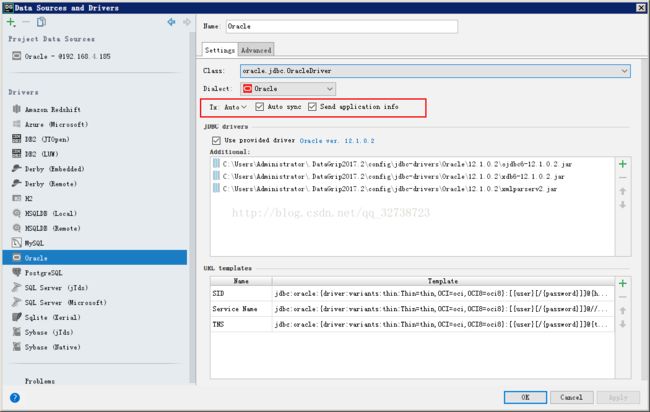The image size is (650, 412).
Task: Click down arrow next to additional driver files
Action: [623, 205]
